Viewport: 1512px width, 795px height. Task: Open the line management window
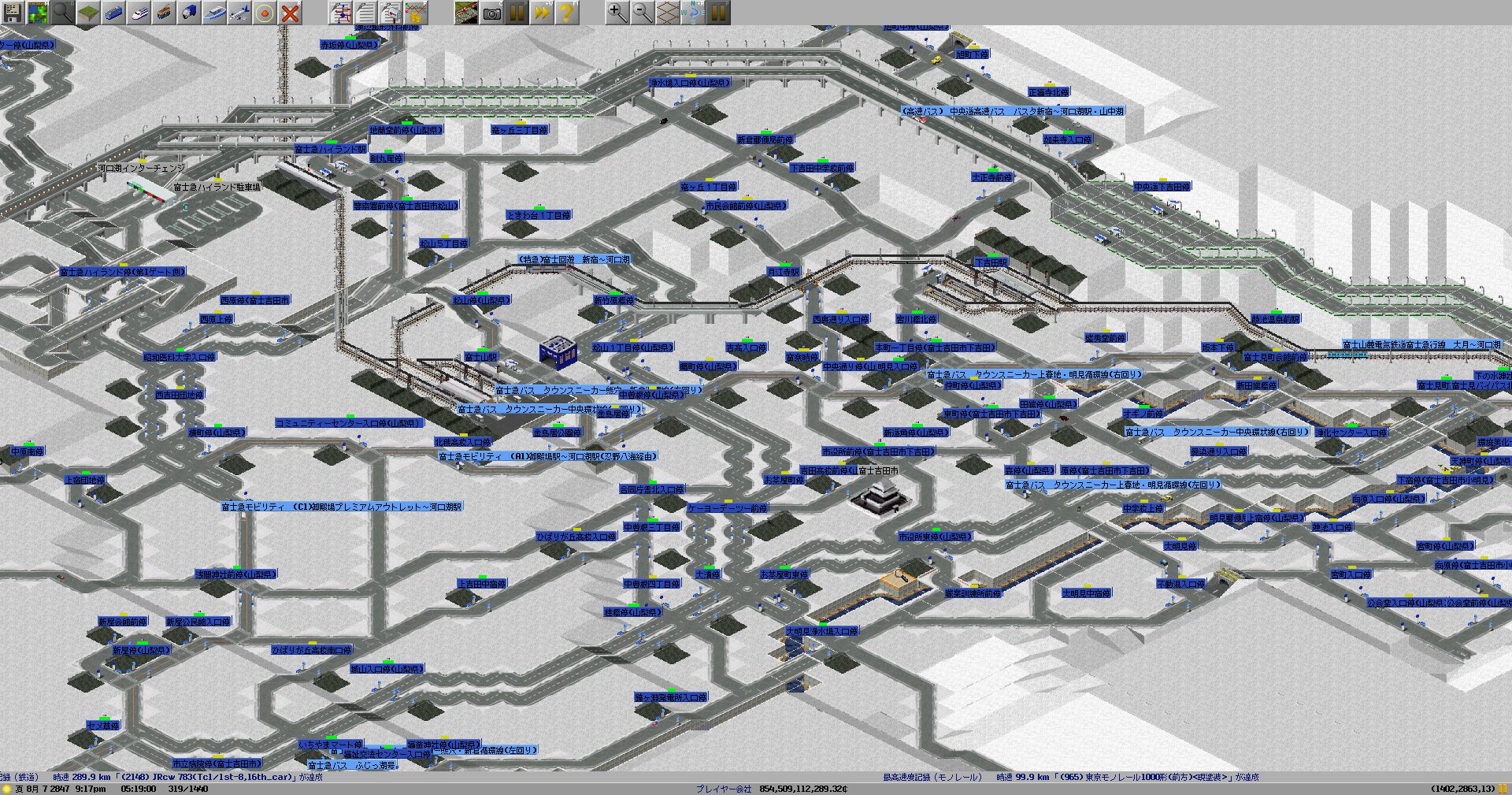tap(341, 13)
